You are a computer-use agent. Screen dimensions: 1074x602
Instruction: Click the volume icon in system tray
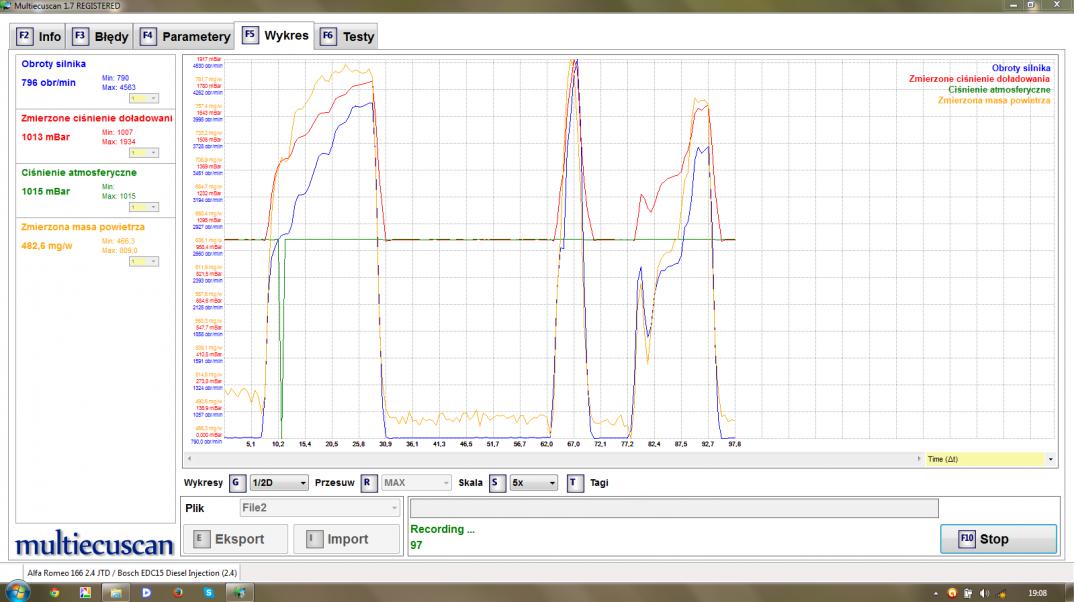(985, 592)
